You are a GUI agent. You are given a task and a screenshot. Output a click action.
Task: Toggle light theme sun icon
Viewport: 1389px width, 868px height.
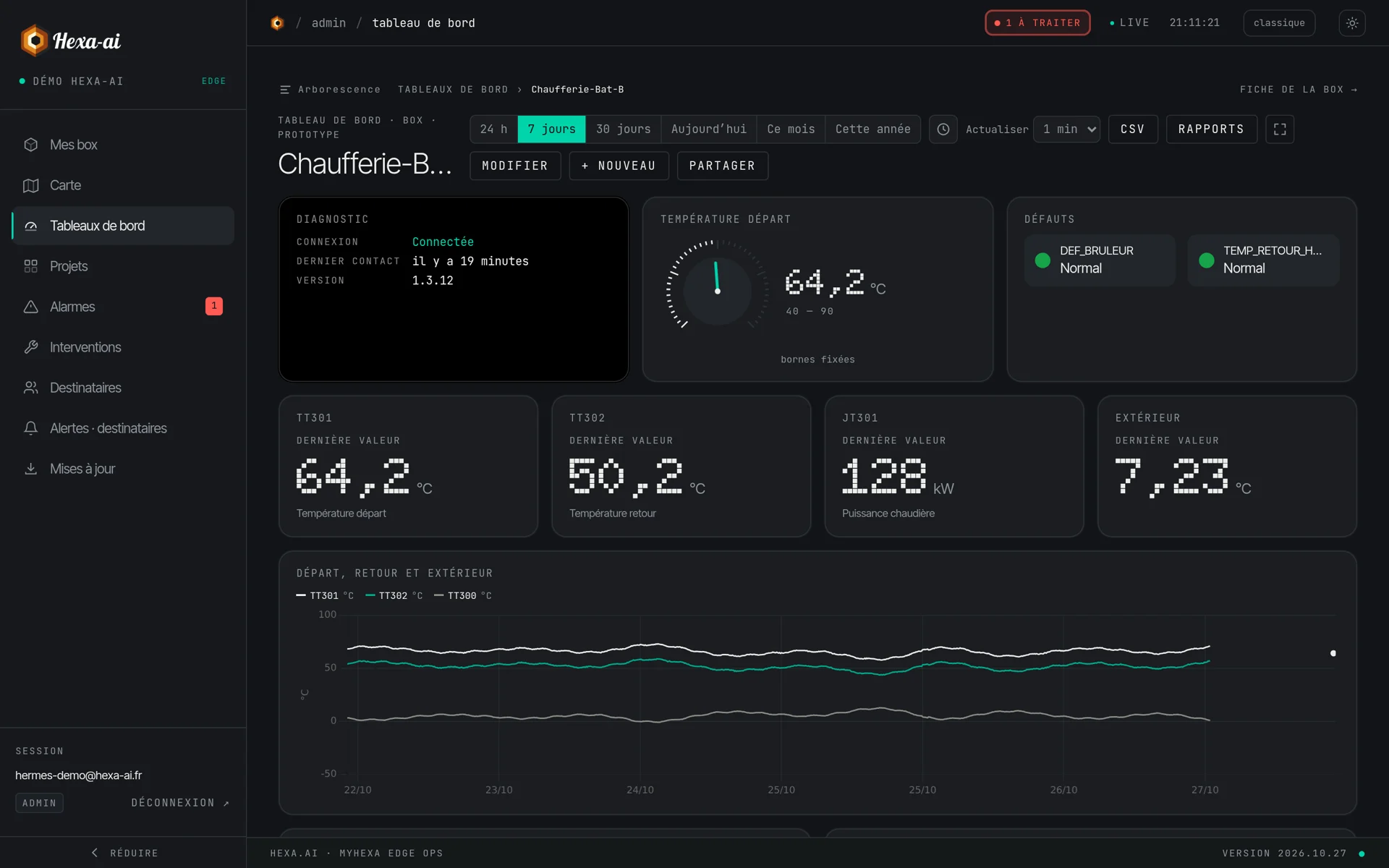click(x=1351, y=23)
